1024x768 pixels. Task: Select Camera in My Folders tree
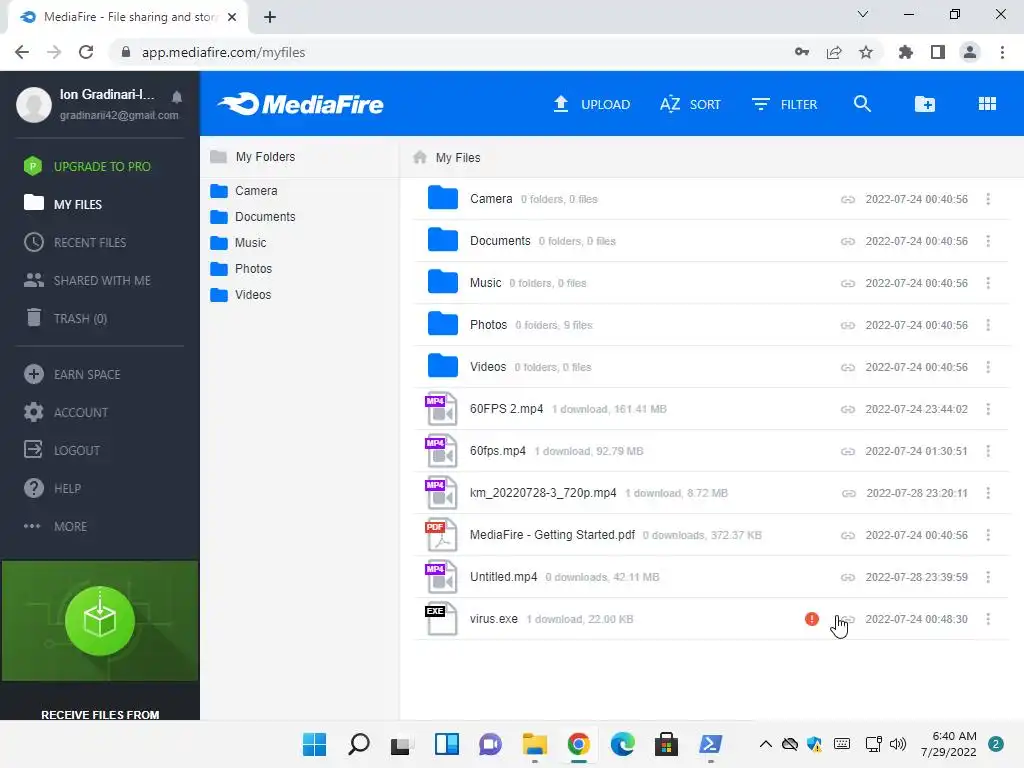244,191
